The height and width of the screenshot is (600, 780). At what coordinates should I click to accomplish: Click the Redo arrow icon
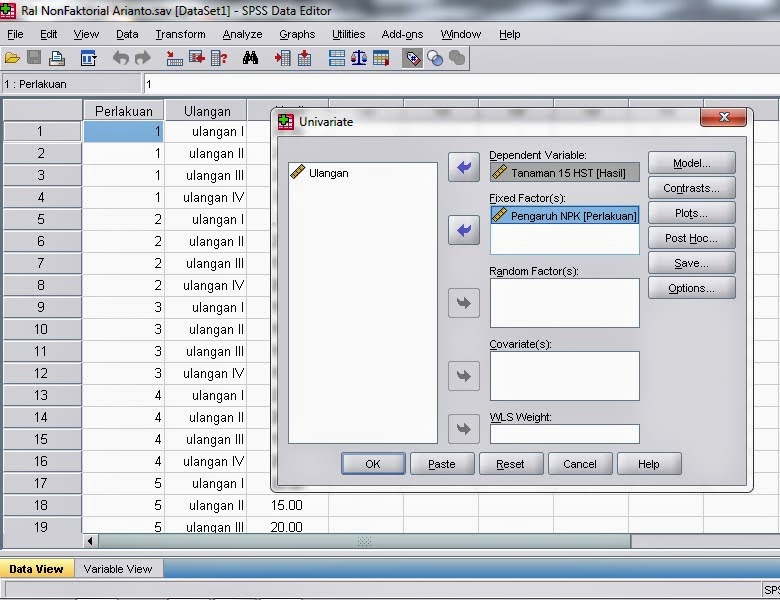[143, 58]
